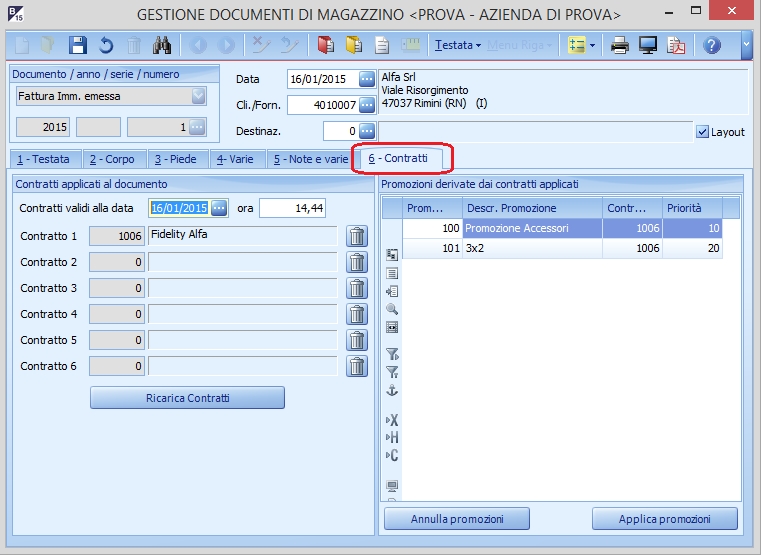
Task: Click the yellow book documents icon
Action: [x=354, y=45]
